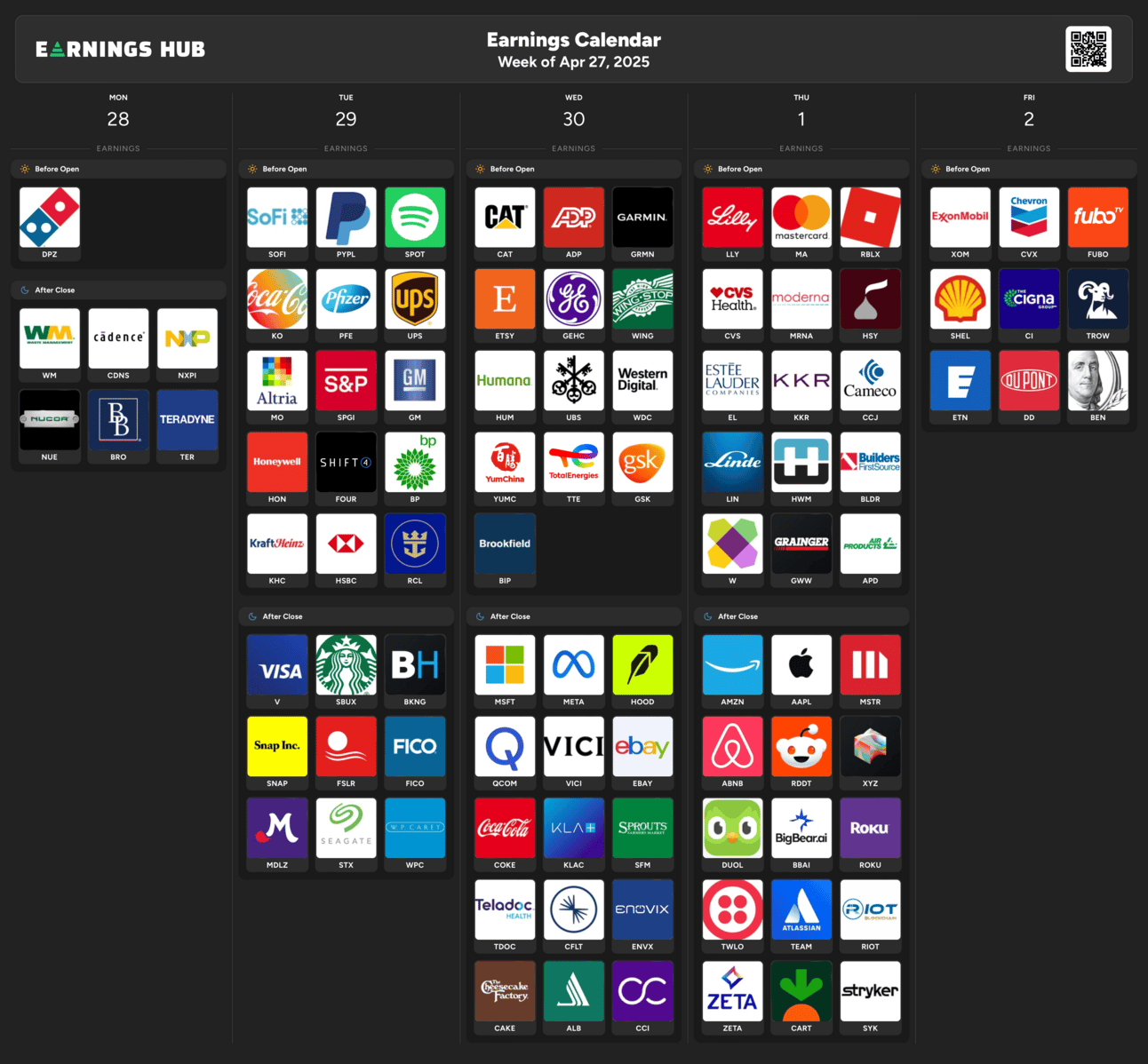The height and width of the screenshot is (1064, 1148).
Task: Open the Pfizer PFE tile
Action: click(347, 306)
